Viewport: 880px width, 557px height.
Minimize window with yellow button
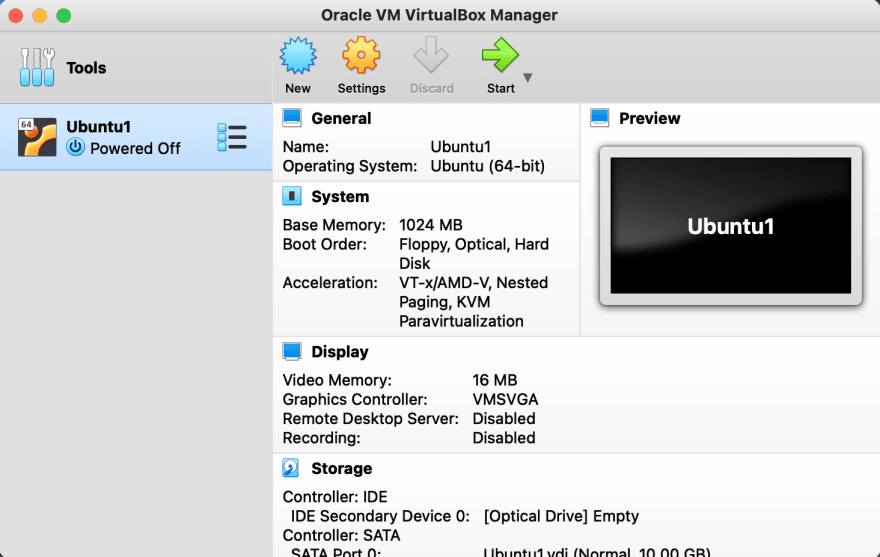(x=40, y=16)
